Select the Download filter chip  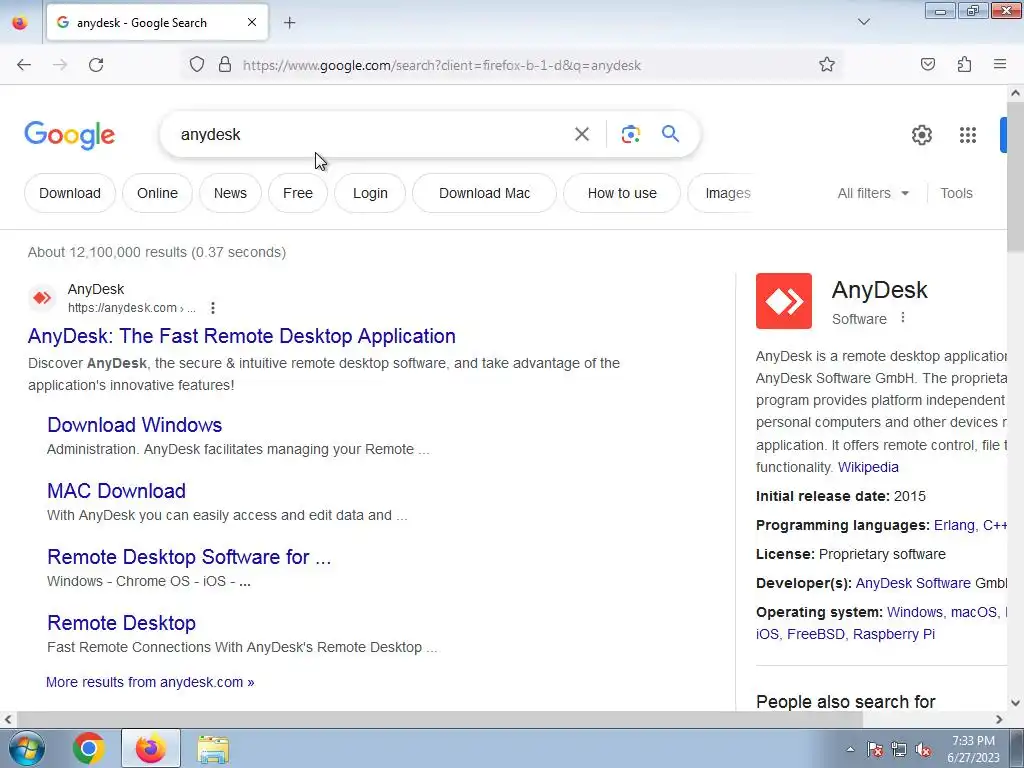(70, 193)
